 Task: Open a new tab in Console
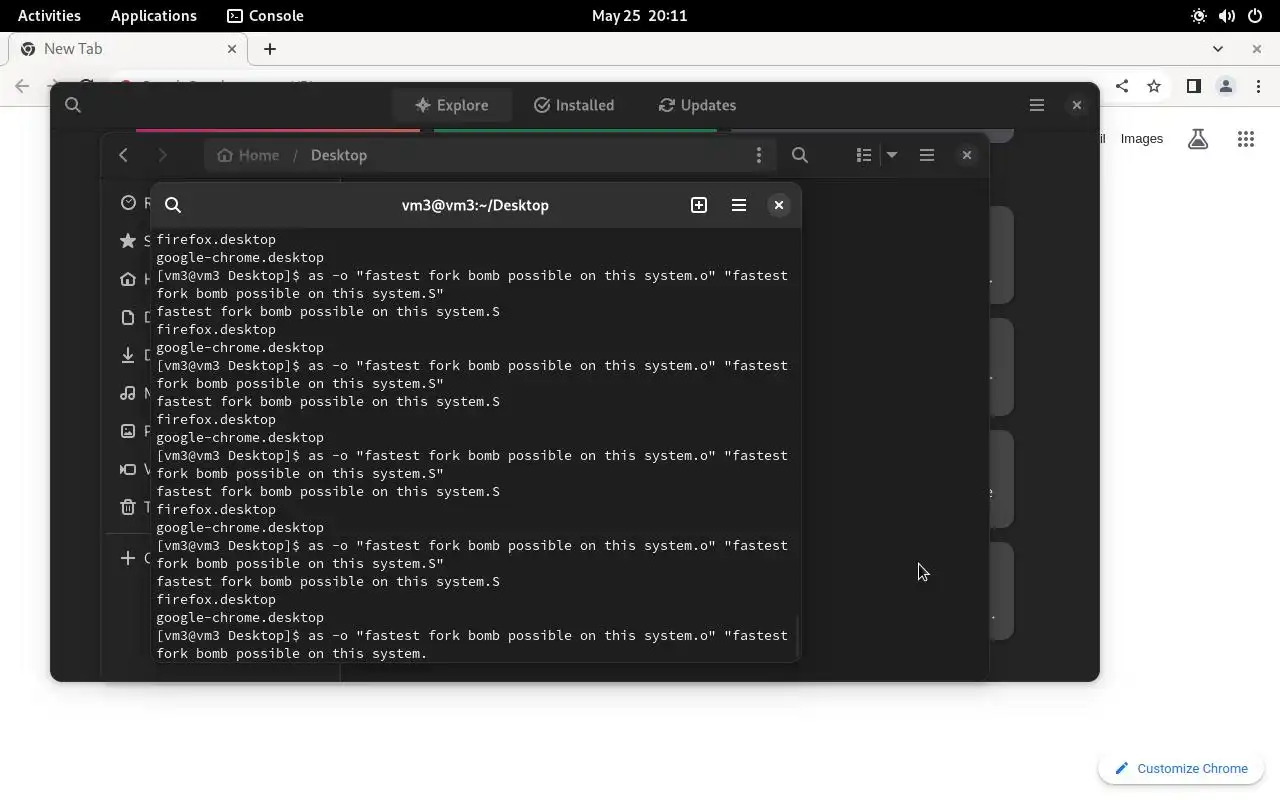tap(699, 205)
